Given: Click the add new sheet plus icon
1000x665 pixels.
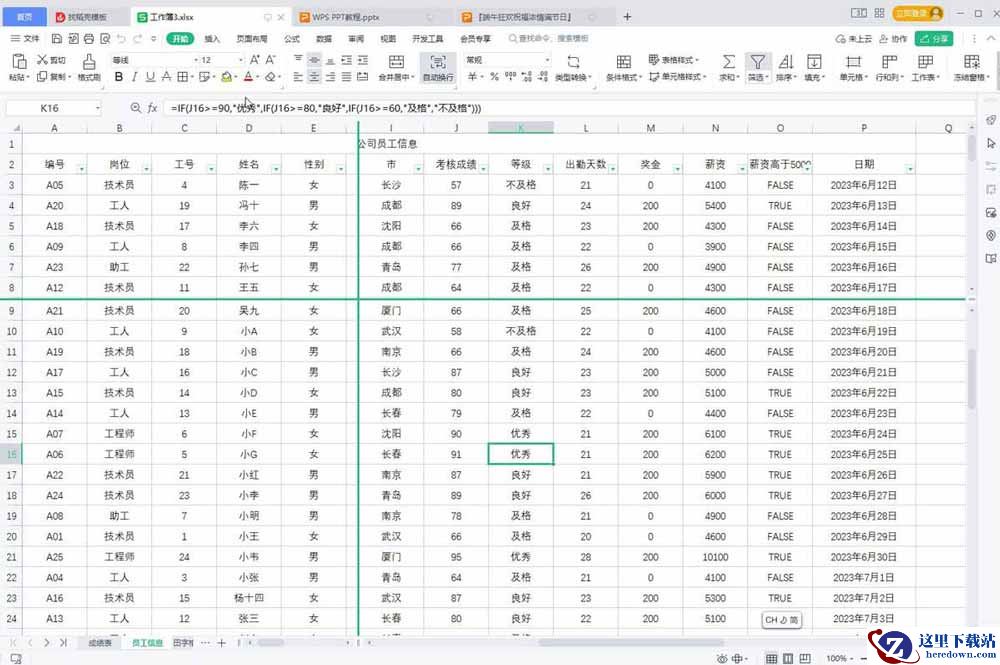Looking at the screenshot, I should click(x=221, y=643).
